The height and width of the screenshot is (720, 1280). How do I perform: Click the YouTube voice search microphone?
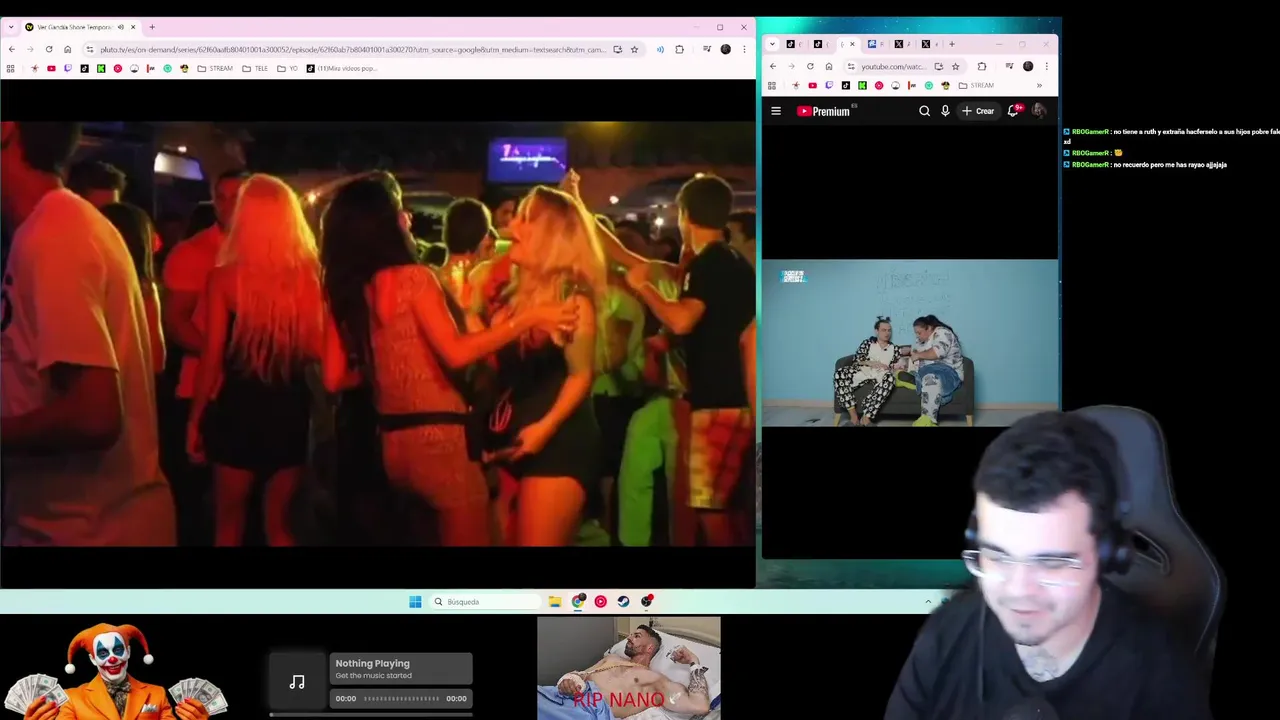[x=945, y=111]
